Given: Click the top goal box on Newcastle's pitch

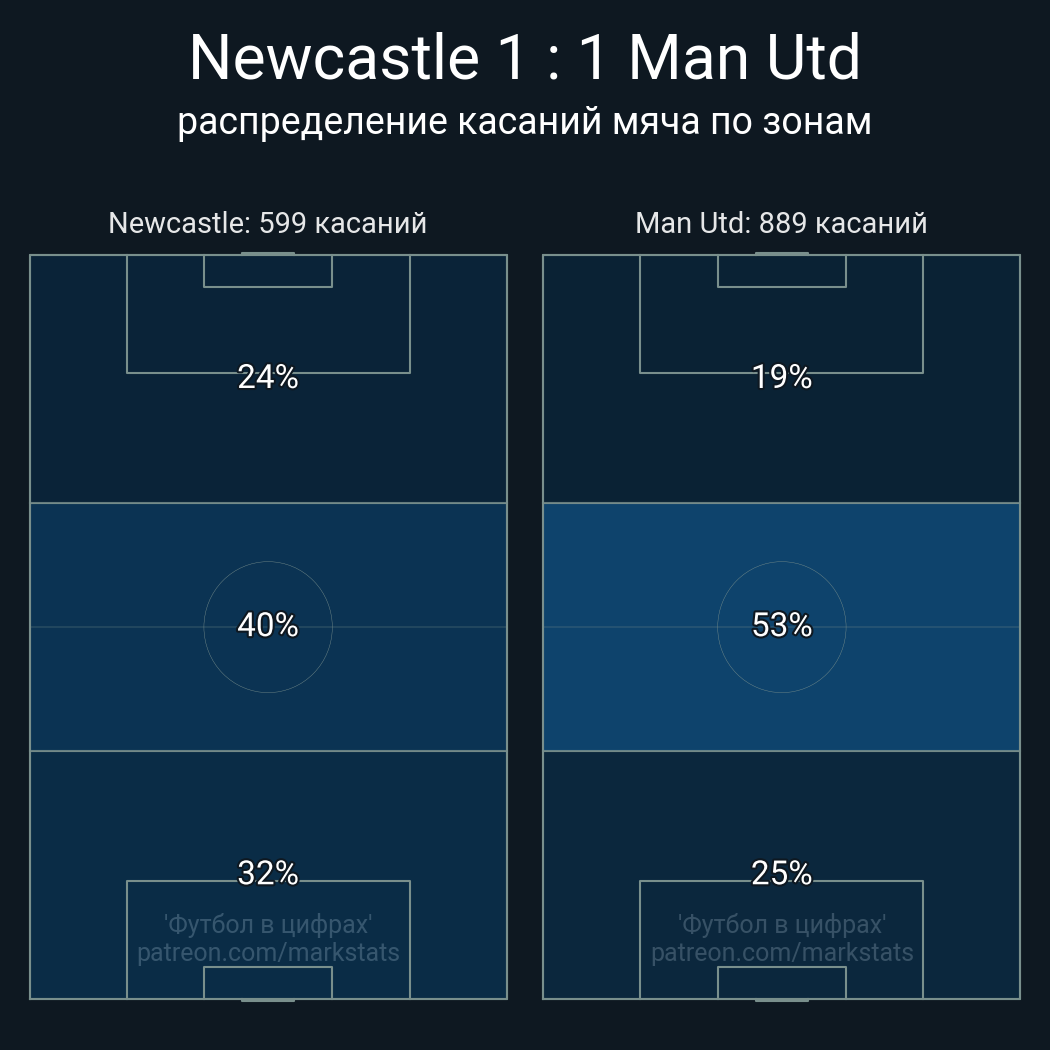Looking at the screenshot, I should [x=267, y=271].
